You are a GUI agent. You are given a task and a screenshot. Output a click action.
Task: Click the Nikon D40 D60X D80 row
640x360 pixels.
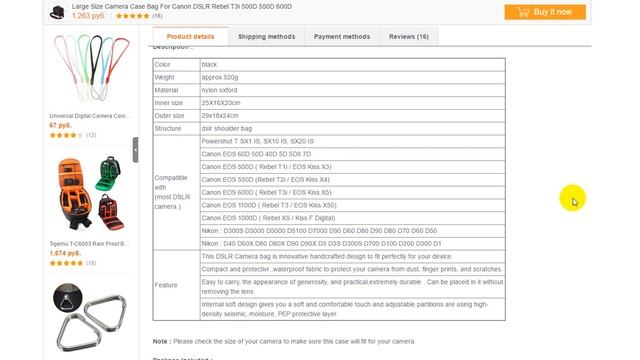353,243
